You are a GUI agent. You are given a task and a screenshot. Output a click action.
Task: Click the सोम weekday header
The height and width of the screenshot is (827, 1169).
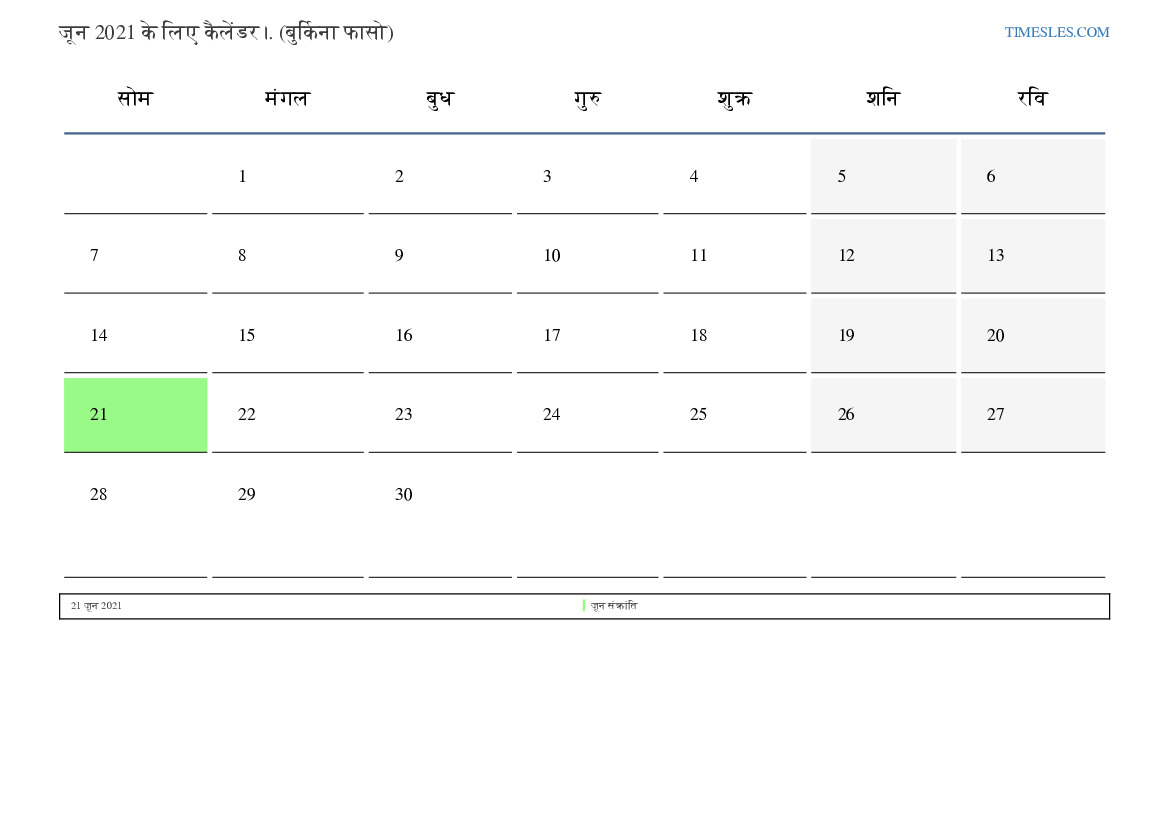[135, 98]
